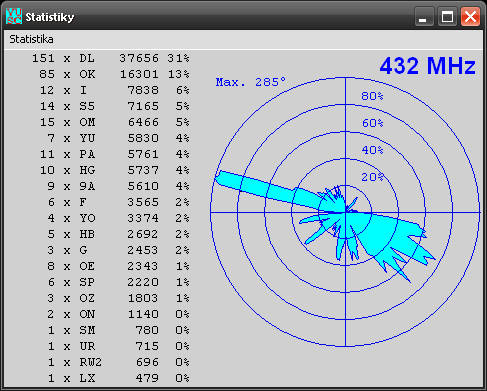Select the OK row showing 16301 points
The image size is (487, 391).
tap(114, 74)
